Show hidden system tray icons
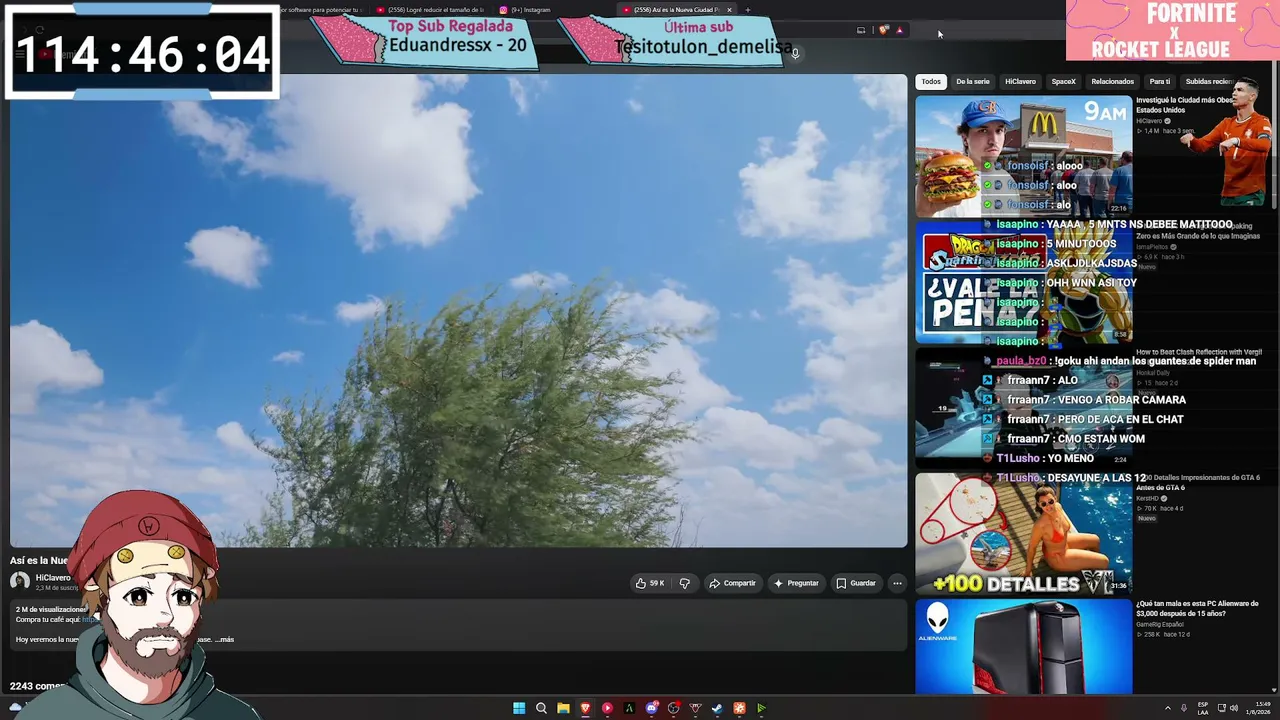The image size is (1280, 720). point(1167,708)
